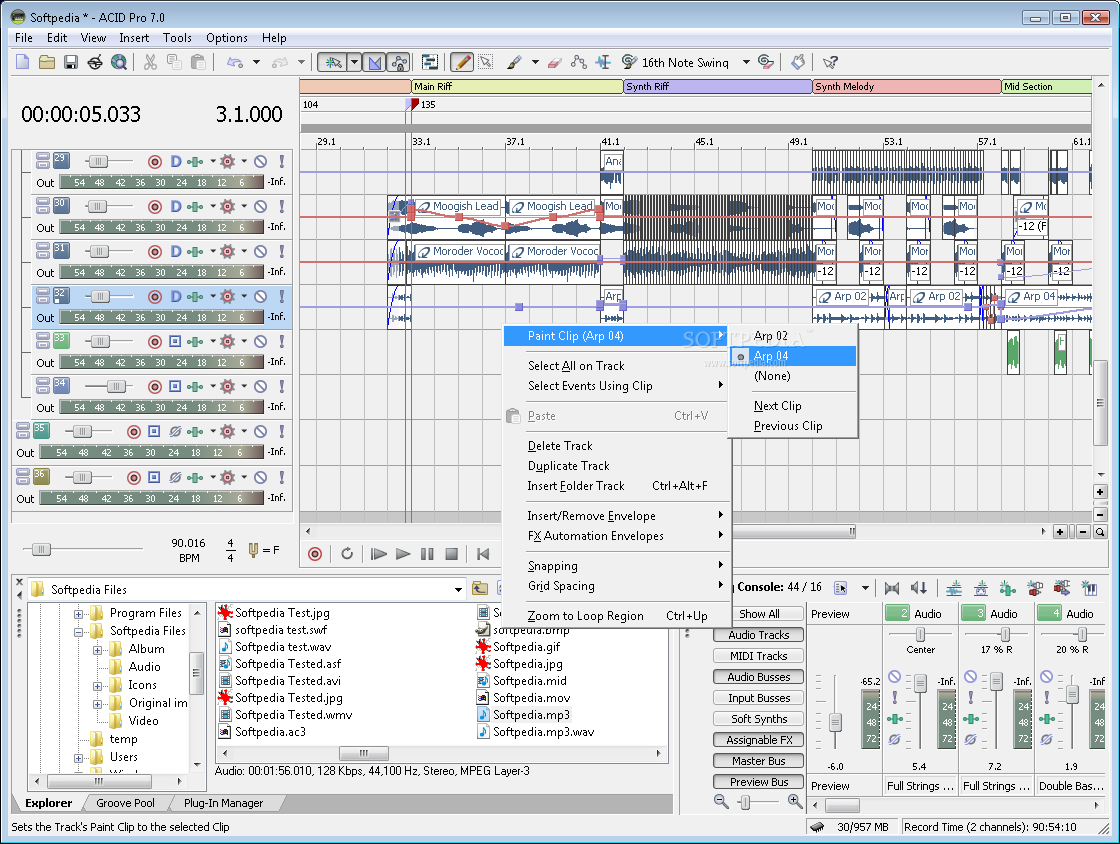Open the Softpedia Files folder dropdown
The height and width of the screenshot is (844, 1120).
tap(459, 590)
